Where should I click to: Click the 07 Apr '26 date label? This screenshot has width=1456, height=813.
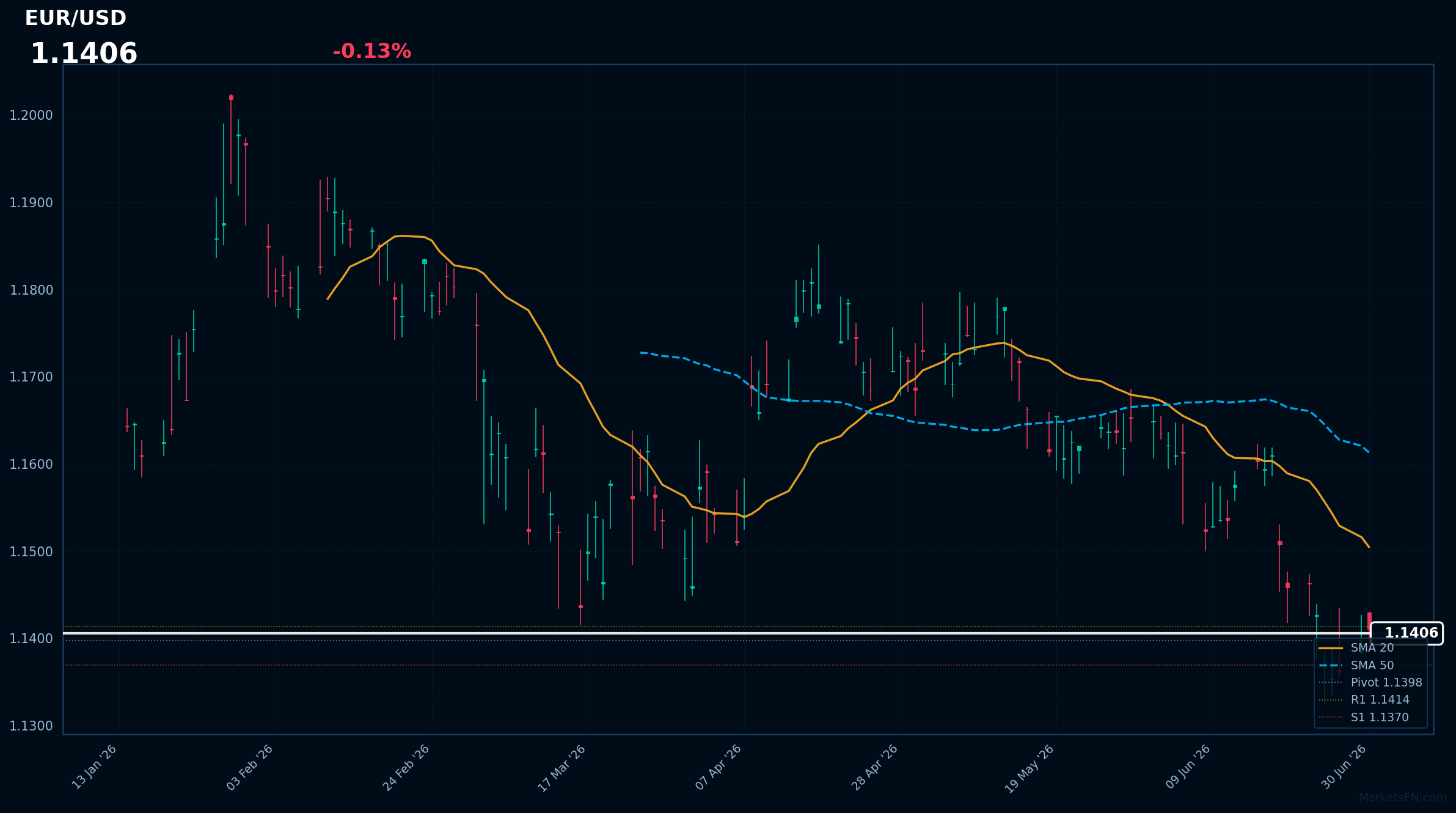(719, 768)
